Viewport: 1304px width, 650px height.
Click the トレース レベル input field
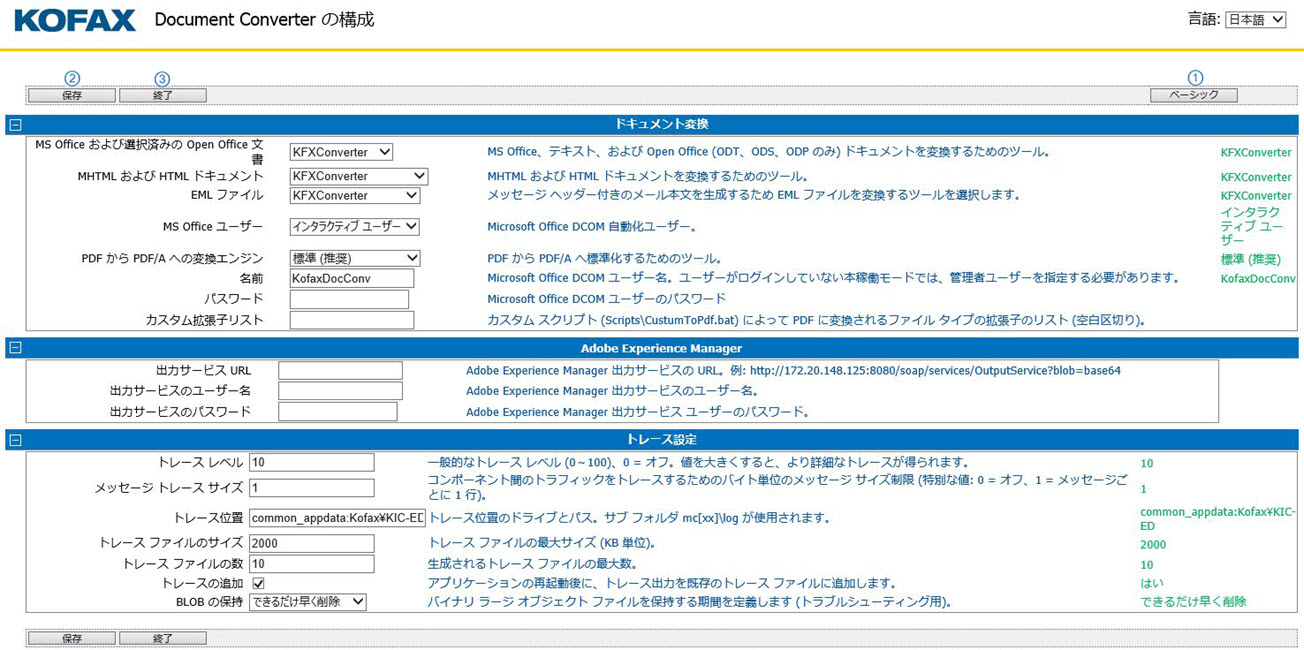click(311, 462)
